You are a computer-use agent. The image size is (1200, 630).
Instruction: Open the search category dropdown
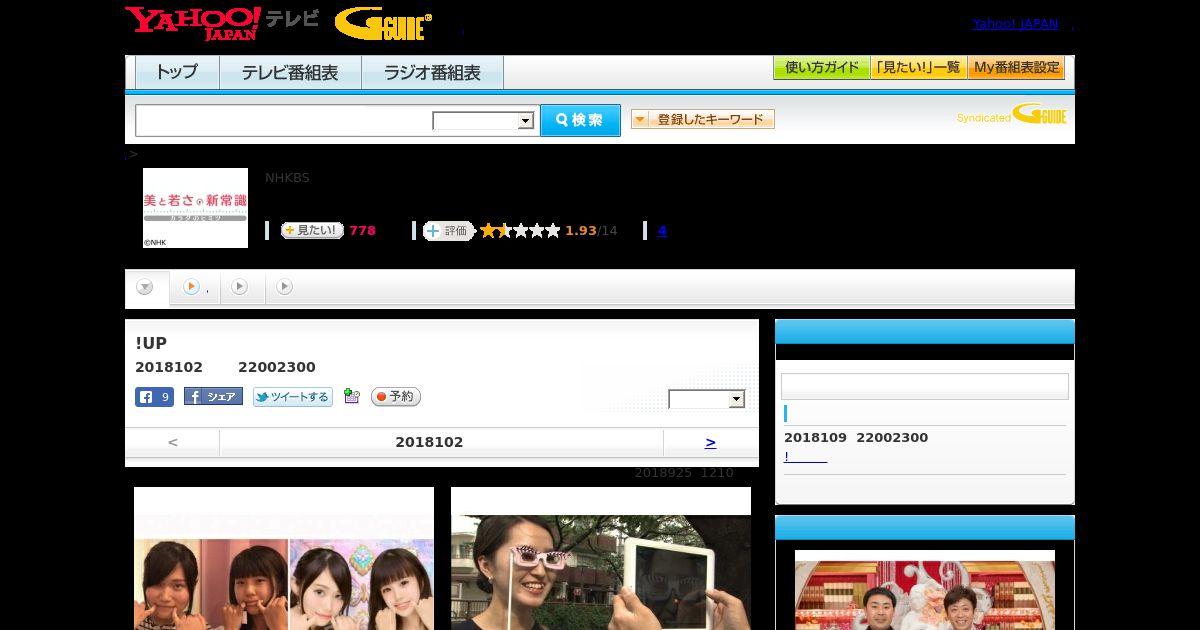tap(483, 121)
